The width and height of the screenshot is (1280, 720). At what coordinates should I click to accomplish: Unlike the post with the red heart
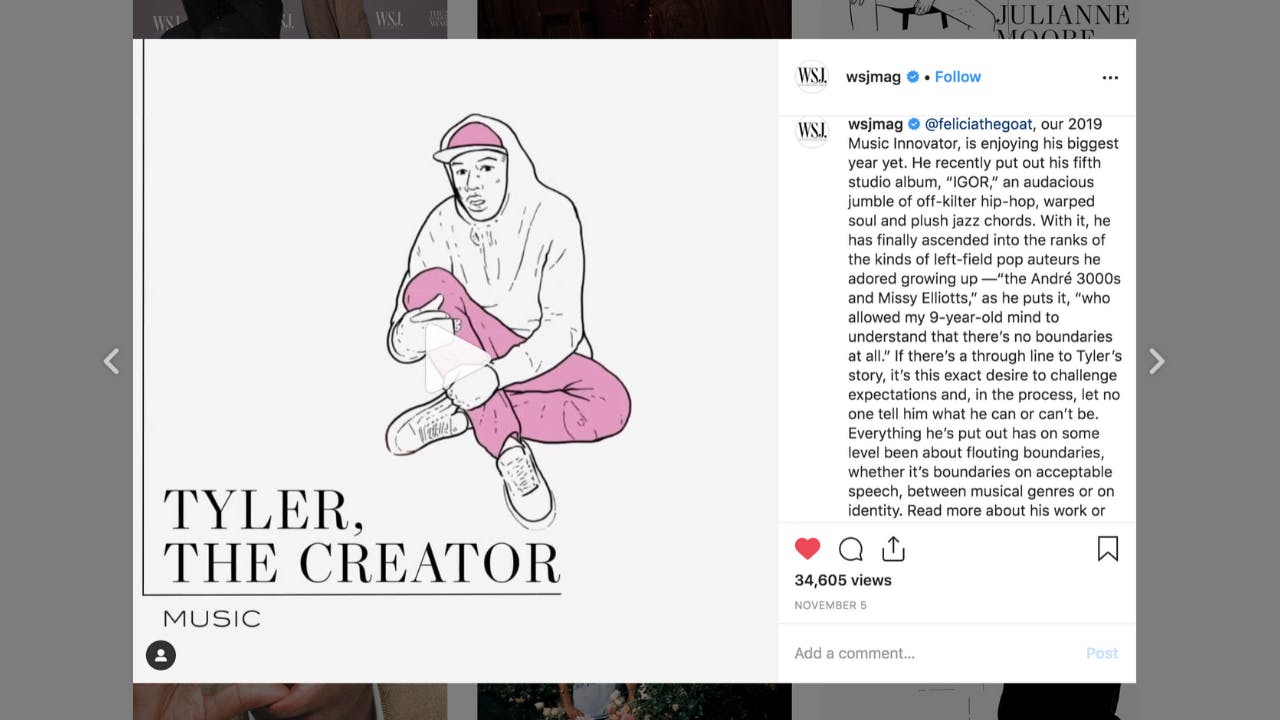(x=807, y=549)
